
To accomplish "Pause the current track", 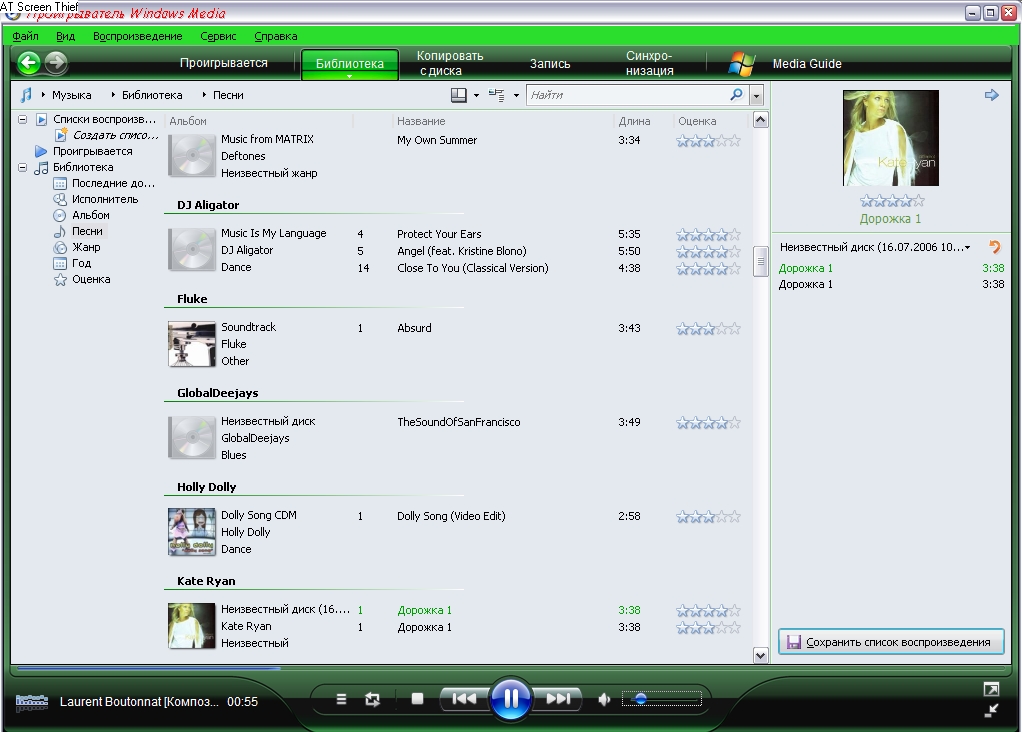I will coord(510,699).
